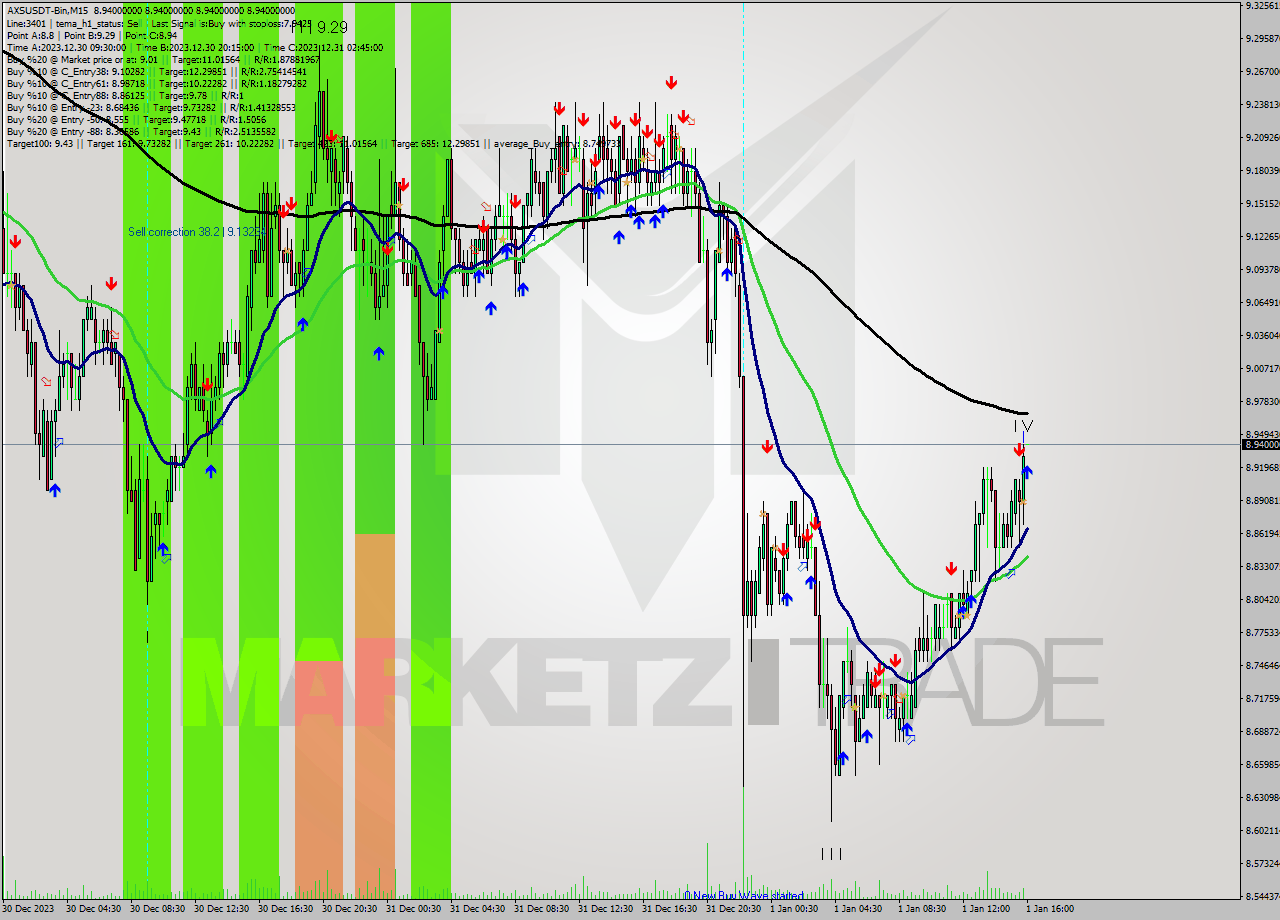Image resolution: width=1280 pixels, height=920 pixels.
Task: Select the 'I V' wave label near last candle
Action: click(1023, 425)
